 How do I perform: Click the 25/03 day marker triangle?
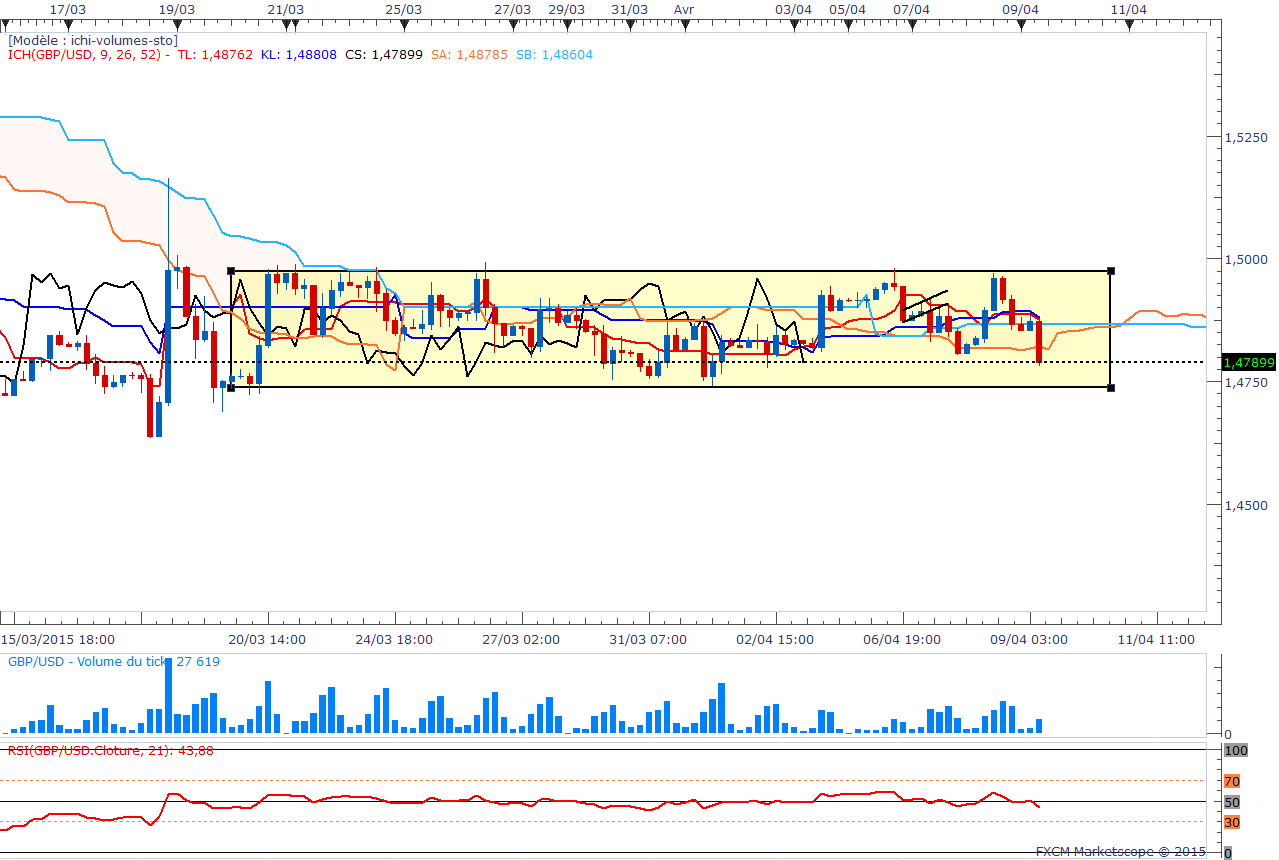point(403,23)
